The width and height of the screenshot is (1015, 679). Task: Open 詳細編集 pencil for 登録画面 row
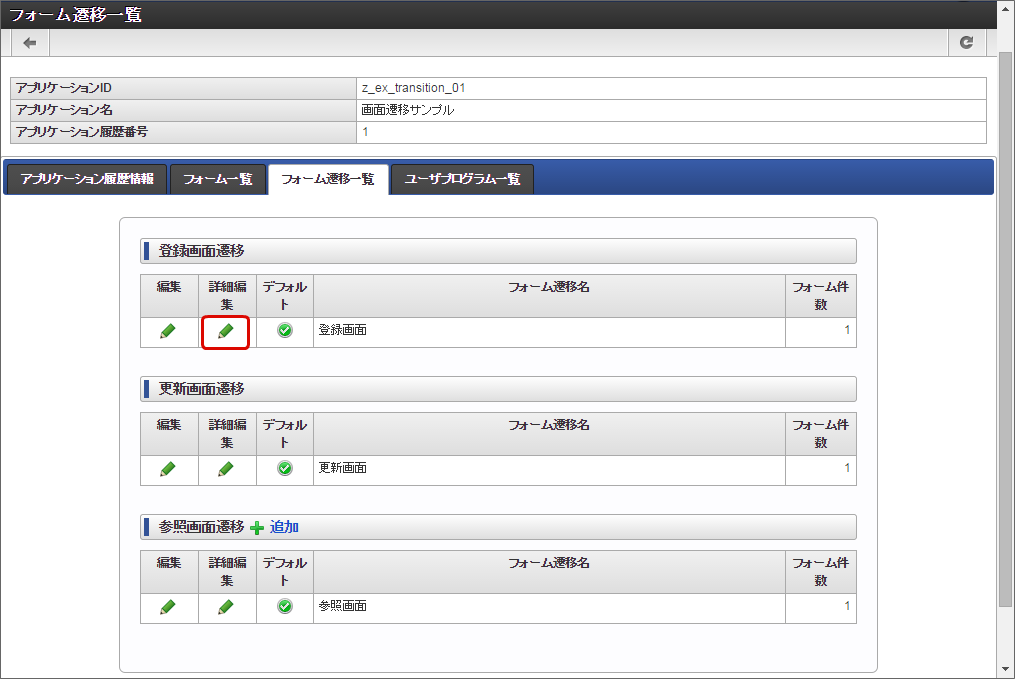pyautogui.click(x=225, y=331)
